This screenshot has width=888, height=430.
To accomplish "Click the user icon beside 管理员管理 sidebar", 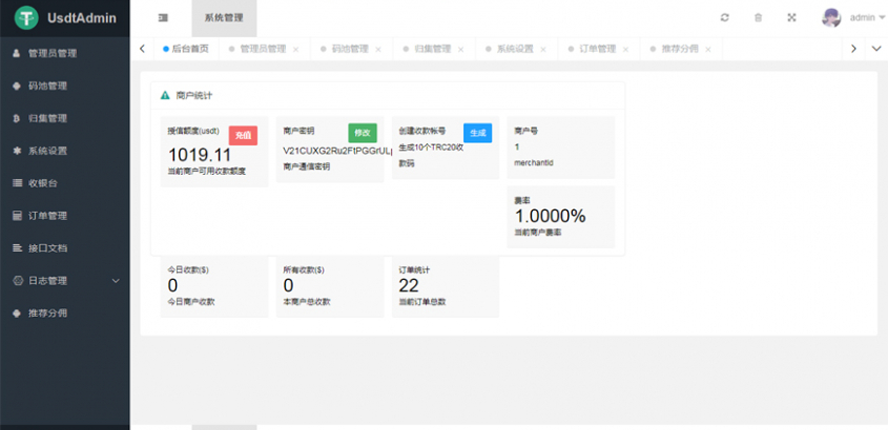I will (x=16, y=53).
